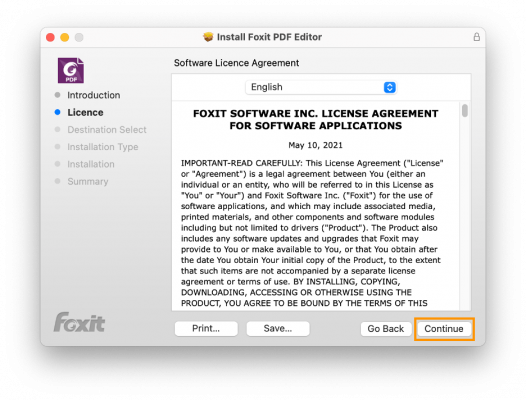Click the yellow minimize window button

point(65,37)
